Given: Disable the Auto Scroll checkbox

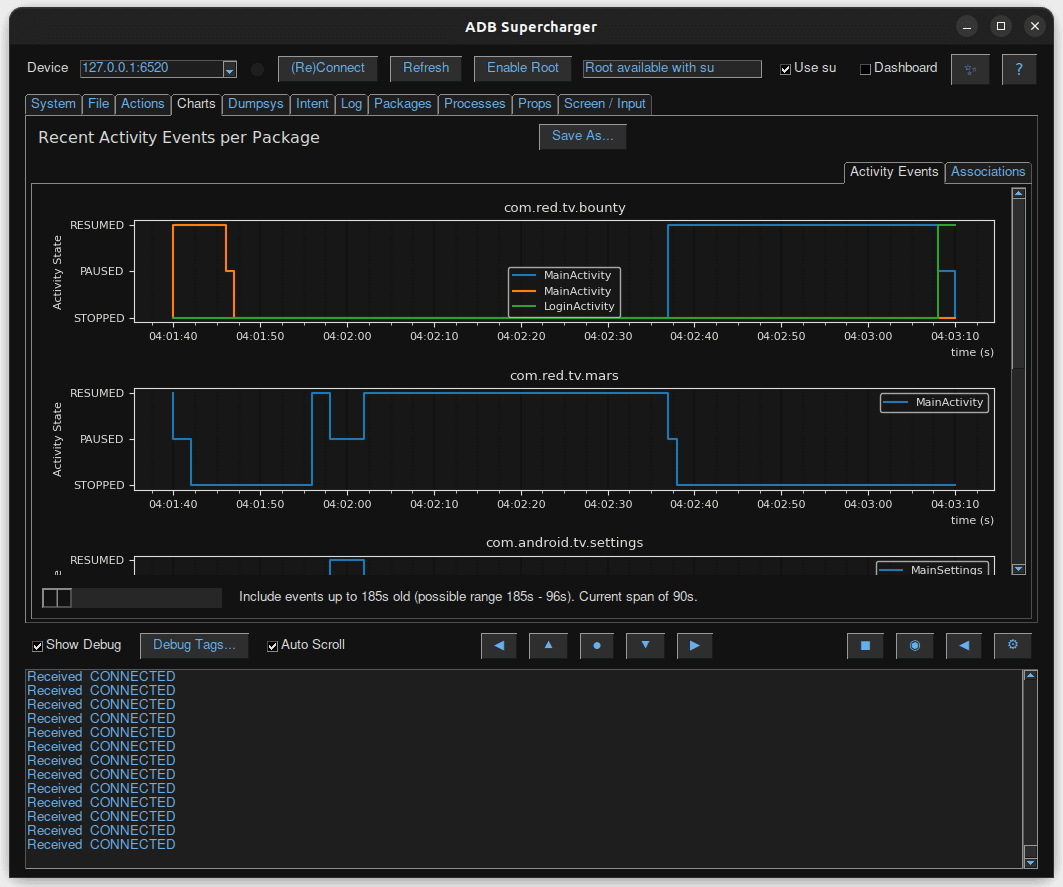Looking at the screenshot, I should 273,646.
